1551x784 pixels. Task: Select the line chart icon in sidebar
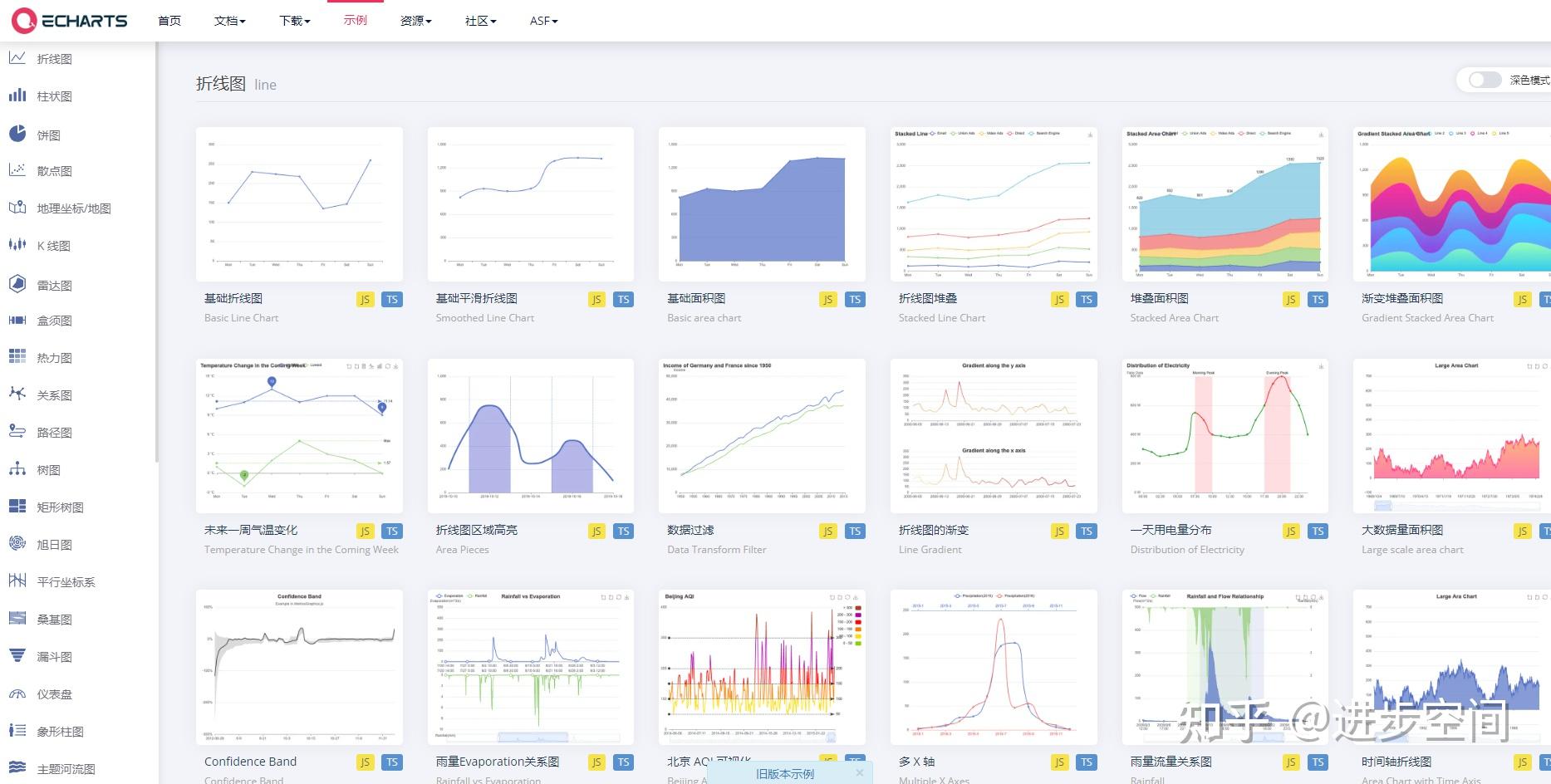[17, 58]
